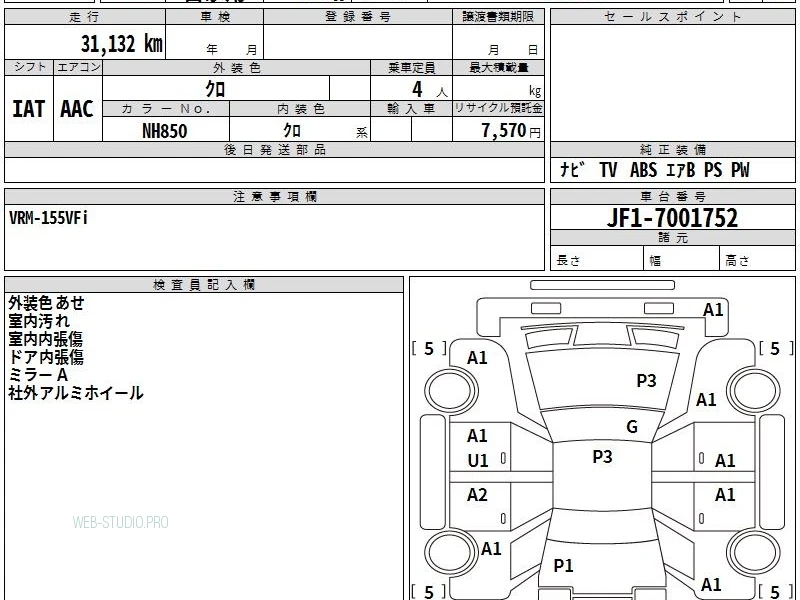This screenshot has width=800, height=600.
Task: Select the note VRM-155VFi
Action: (x=48, y=218)
